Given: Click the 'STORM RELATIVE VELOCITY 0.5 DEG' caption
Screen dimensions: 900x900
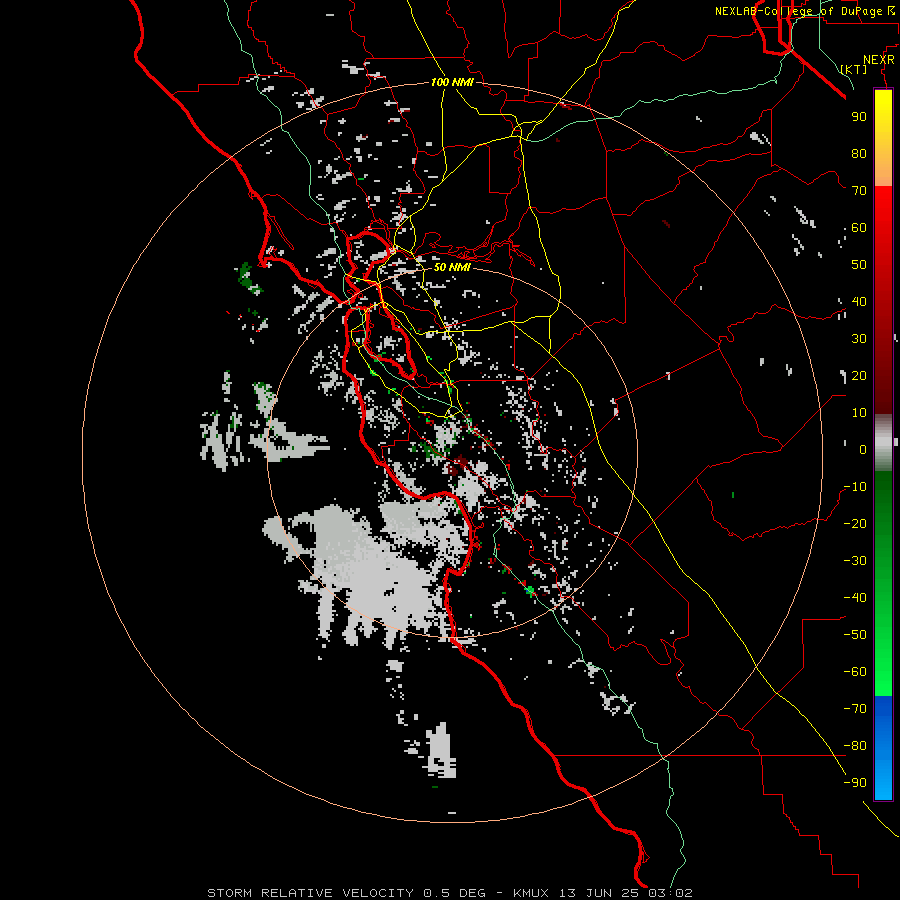Looking at the screenshot, I should (346, 893).
